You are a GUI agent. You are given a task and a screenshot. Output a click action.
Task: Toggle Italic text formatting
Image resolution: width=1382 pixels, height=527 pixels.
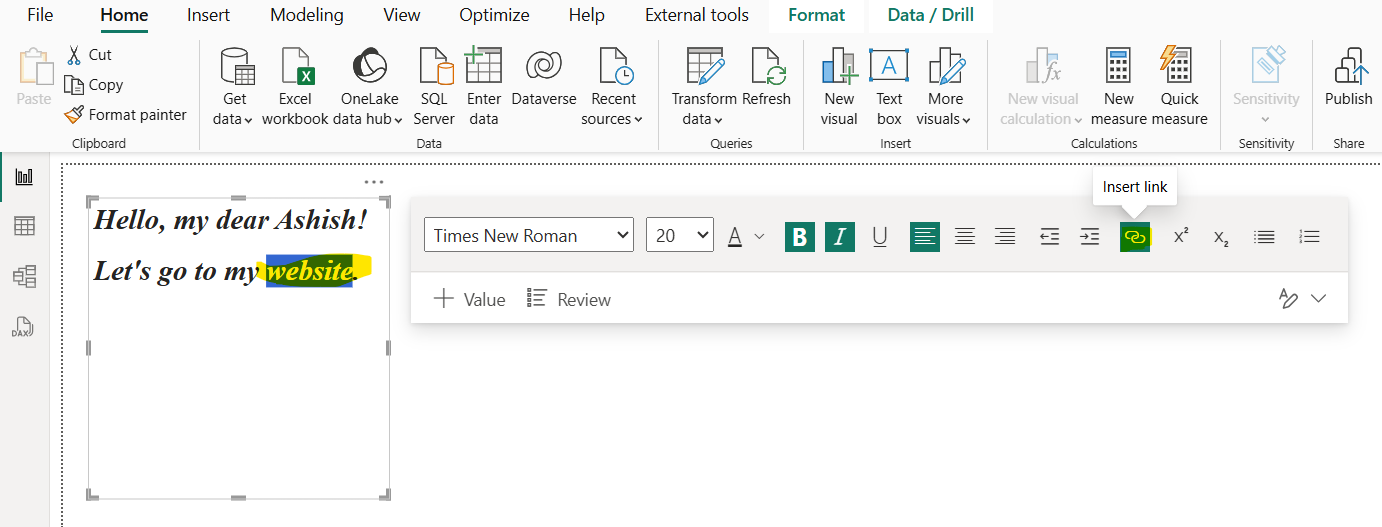click(x=840, y=237)
